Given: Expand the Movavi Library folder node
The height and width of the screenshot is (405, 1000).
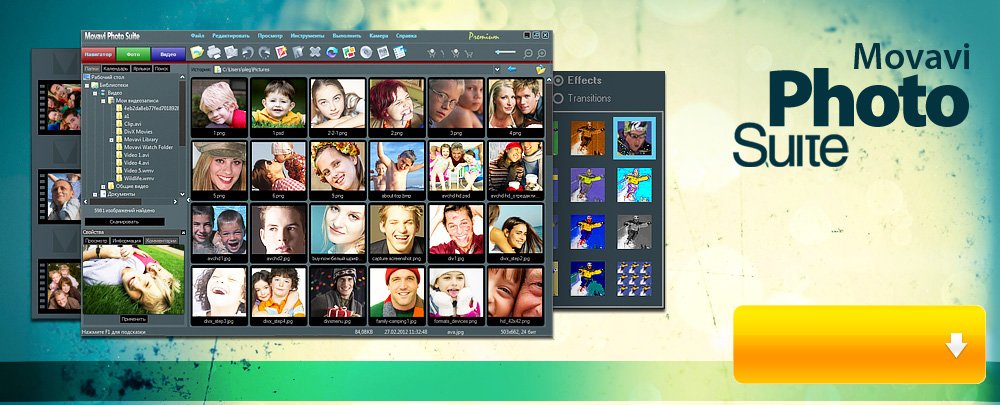Looking at the screenshot, I should click(112, 140).
